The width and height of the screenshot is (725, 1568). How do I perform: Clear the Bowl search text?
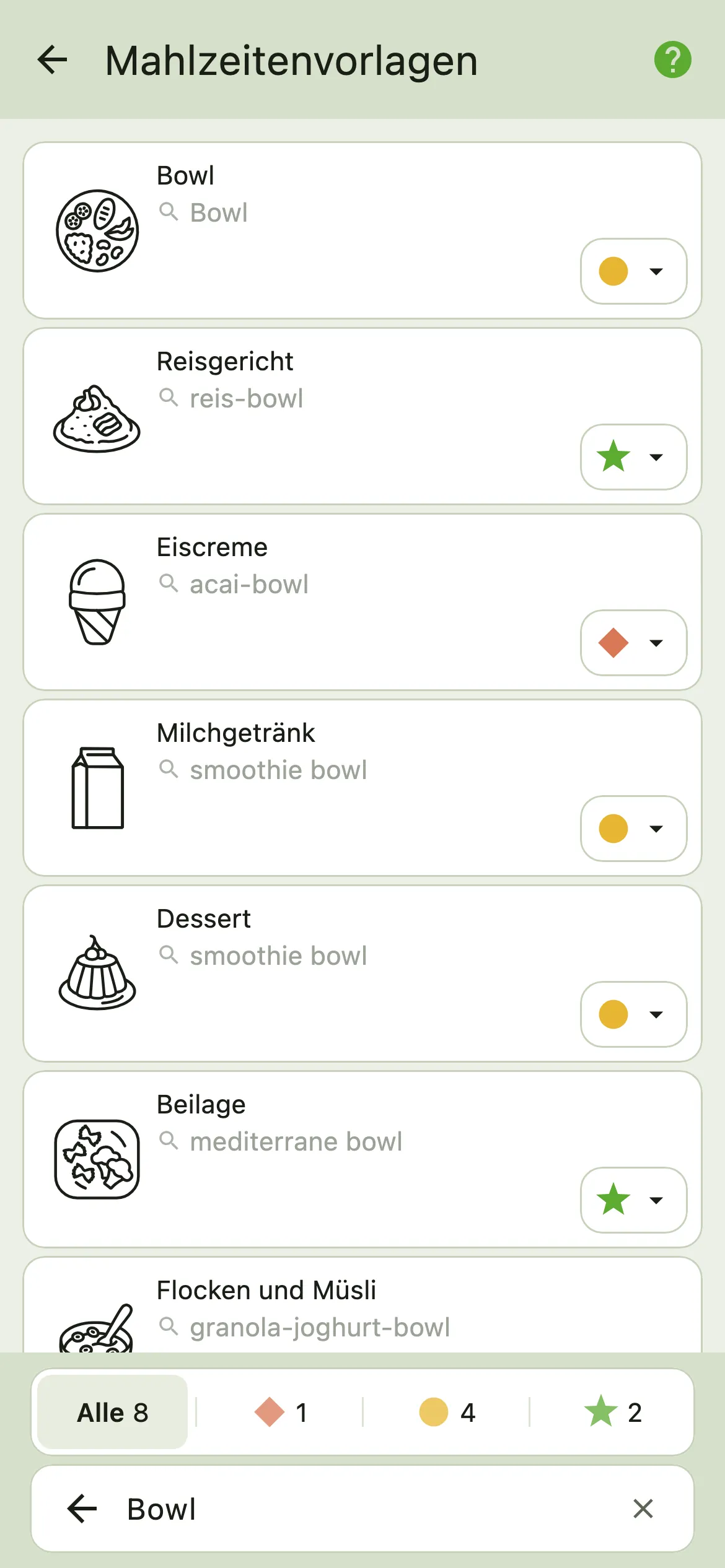point(643,1509)
